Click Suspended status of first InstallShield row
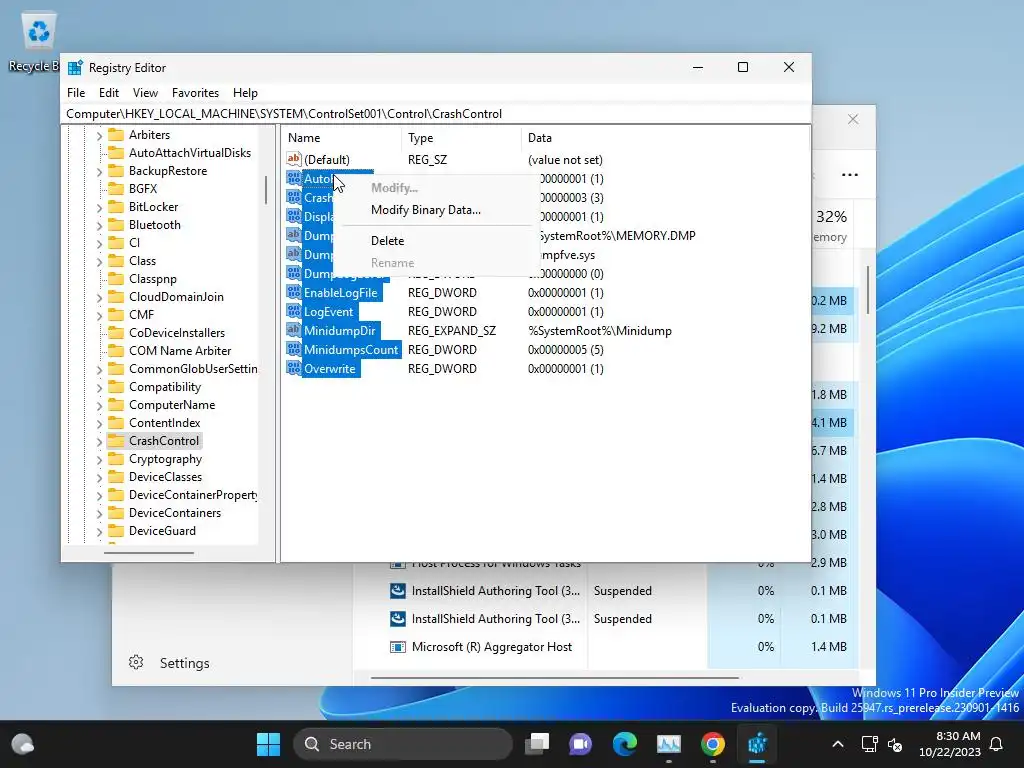 (x=622, y=590)
